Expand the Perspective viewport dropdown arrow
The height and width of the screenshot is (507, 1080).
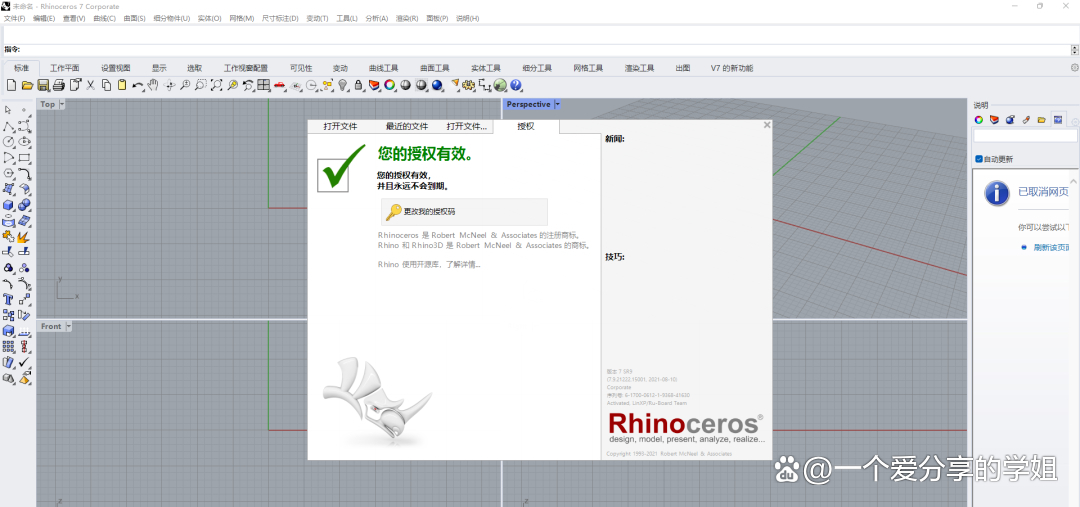click(x=557, y=104)
